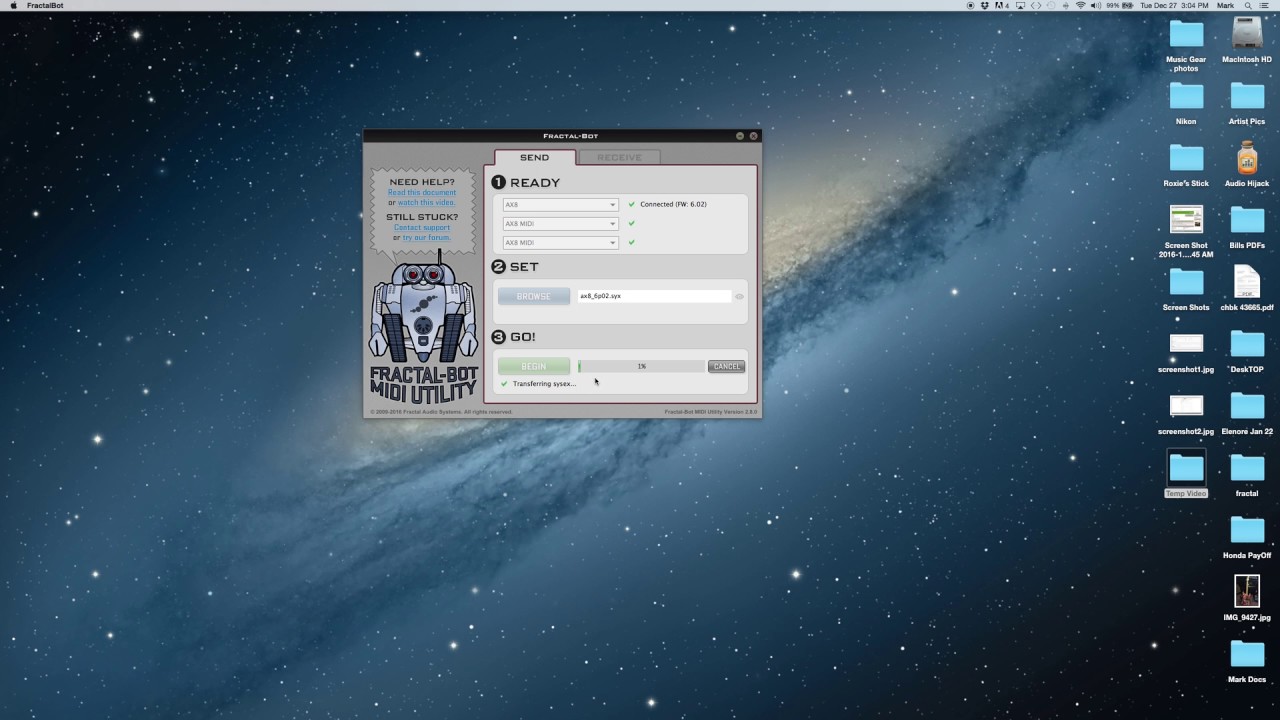The image size is (1280, 720).
Task: Select the fractal folder on desktop
Action: pos(1247,468)
